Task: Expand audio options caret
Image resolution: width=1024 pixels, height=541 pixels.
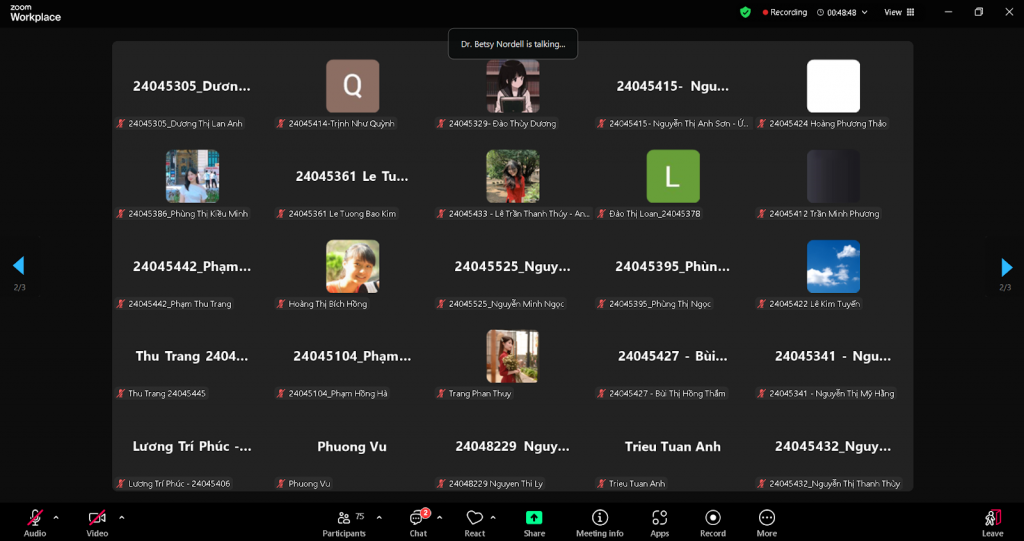Action: coord(56,517)
